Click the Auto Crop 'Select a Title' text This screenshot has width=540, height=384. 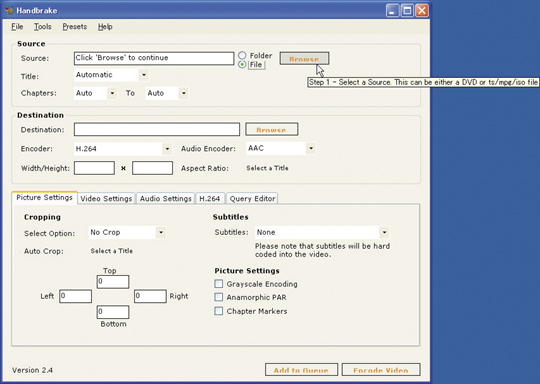[112, 251]
